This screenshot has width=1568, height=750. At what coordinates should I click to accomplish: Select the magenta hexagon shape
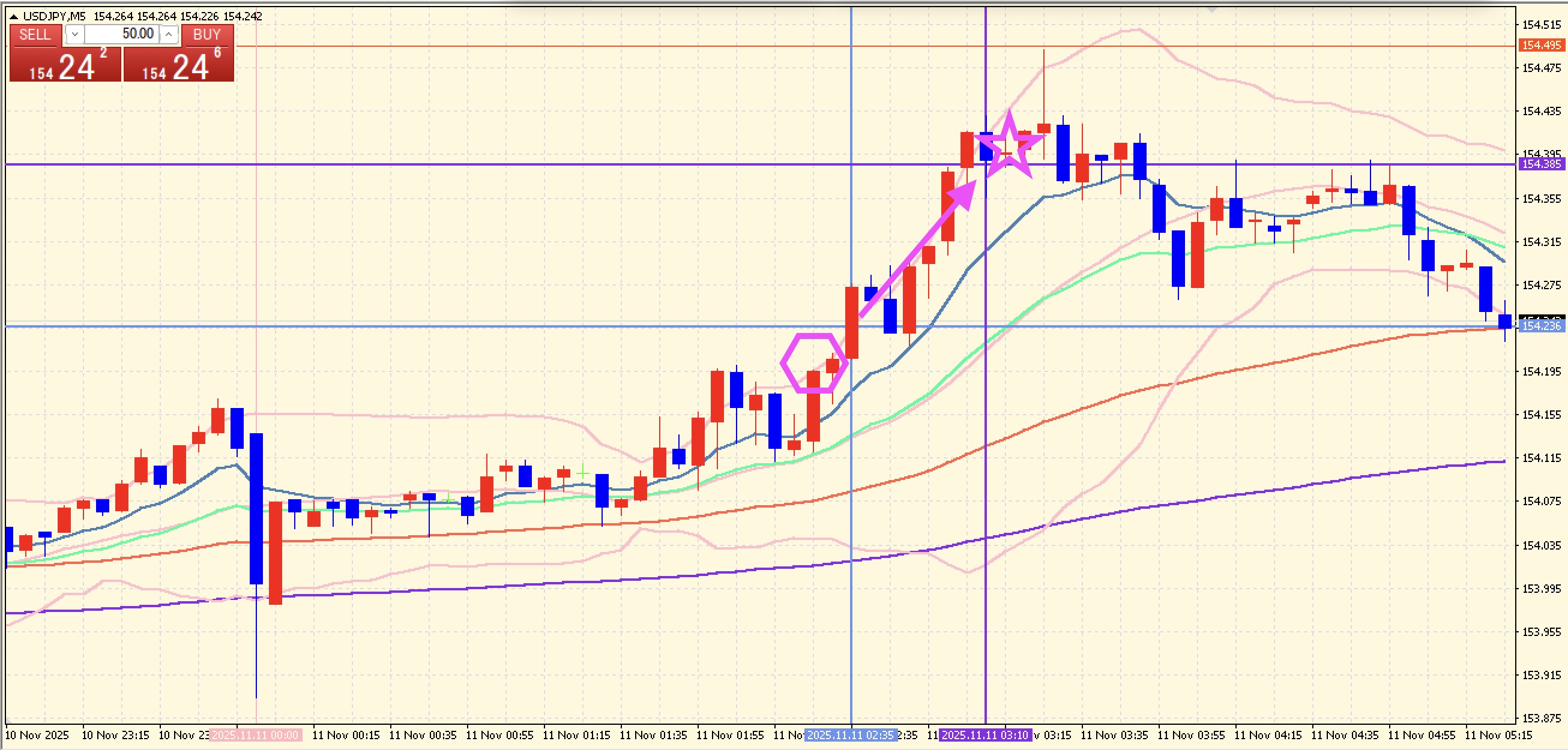tap(813, 362)
